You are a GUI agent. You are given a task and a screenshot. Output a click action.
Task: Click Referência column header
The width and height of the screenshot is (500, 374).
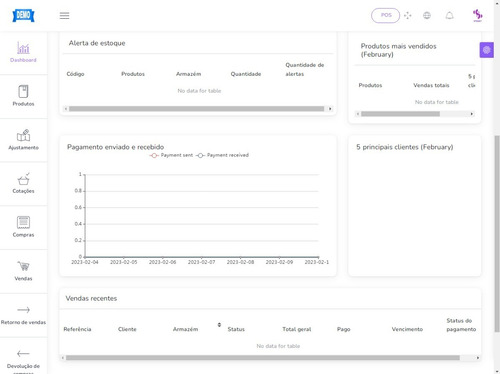point(77,329)
